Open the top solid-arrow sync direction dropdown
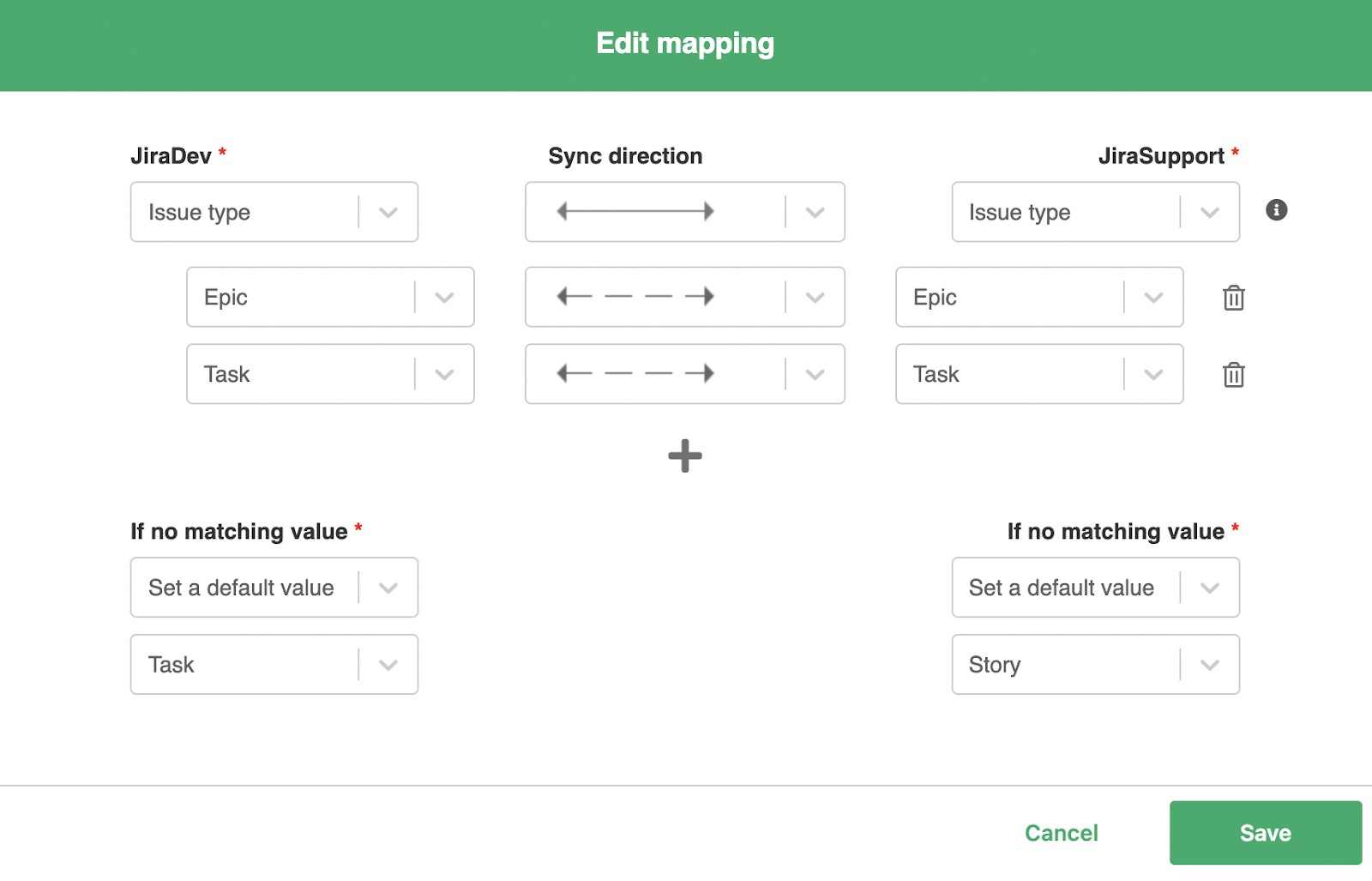Viewport: 1372px width, 881px height. pyautogui.click(x=685, y=212)
